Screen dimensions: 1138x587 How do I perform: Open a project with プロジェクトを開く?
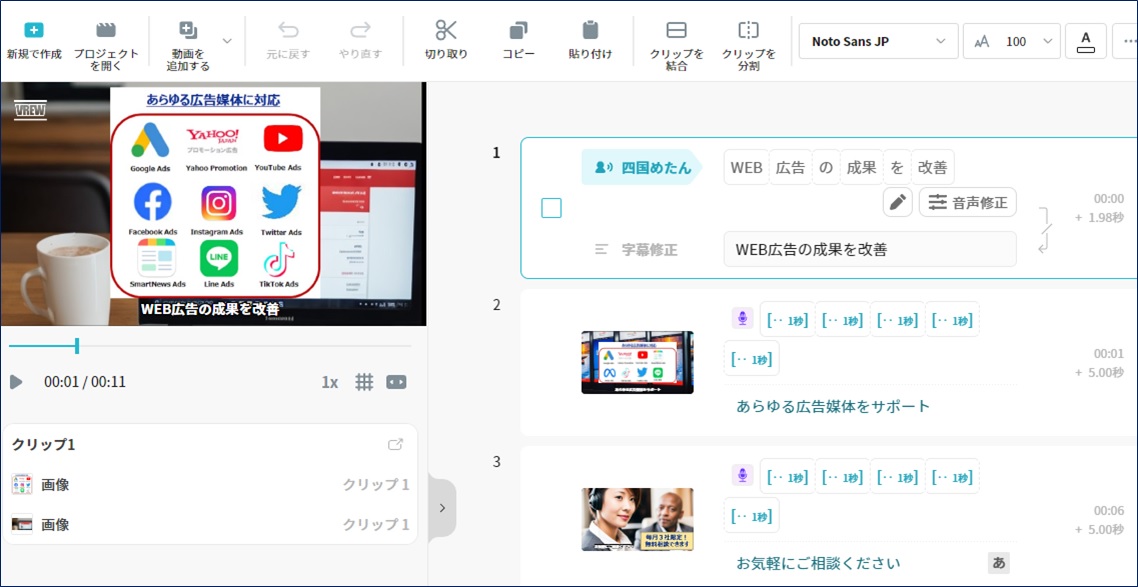(x=106, y=31)
